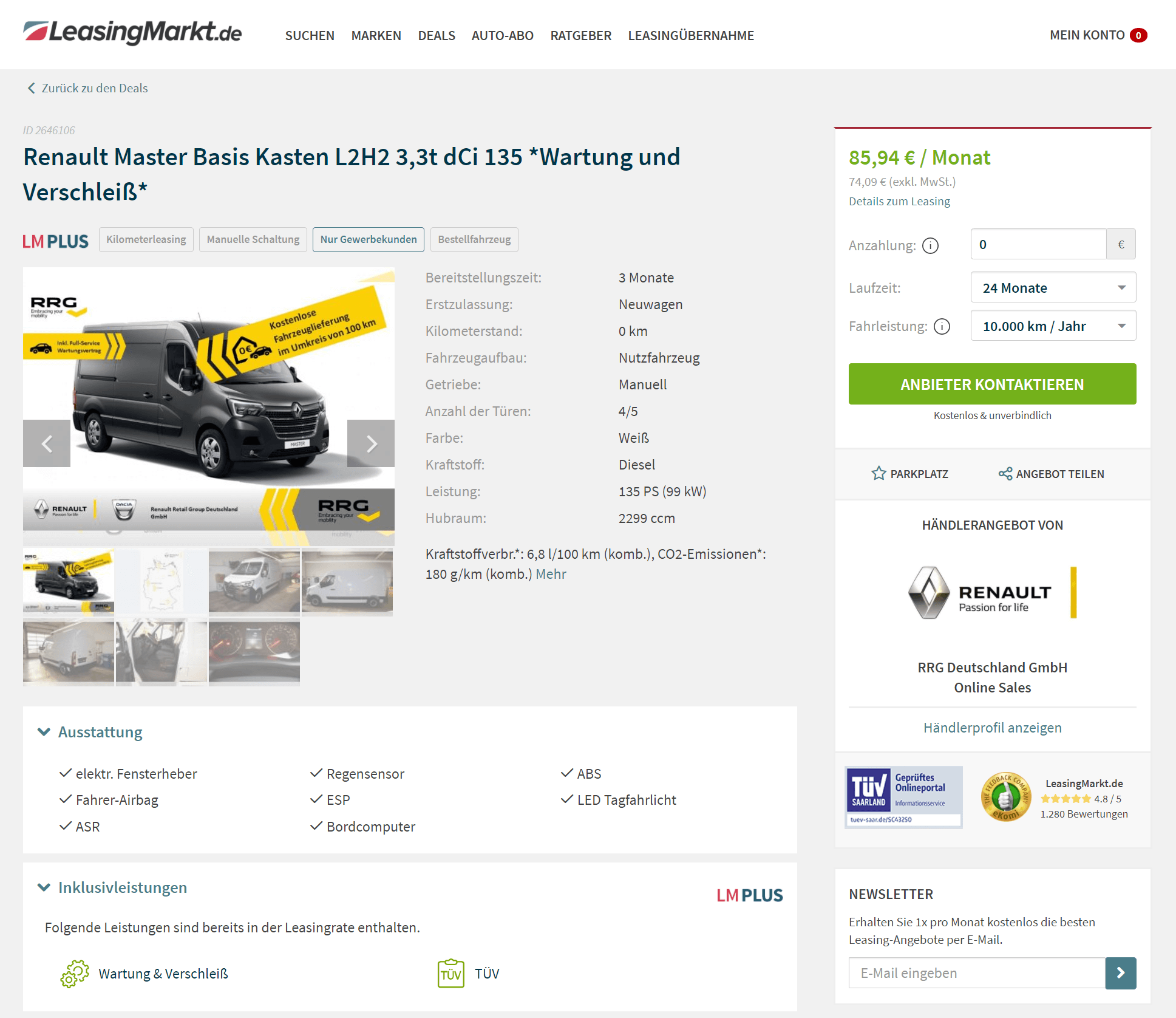Click the LeasingMarkt.de logo
This screenshot has height=1018, width=1176.
click(132, 33)
